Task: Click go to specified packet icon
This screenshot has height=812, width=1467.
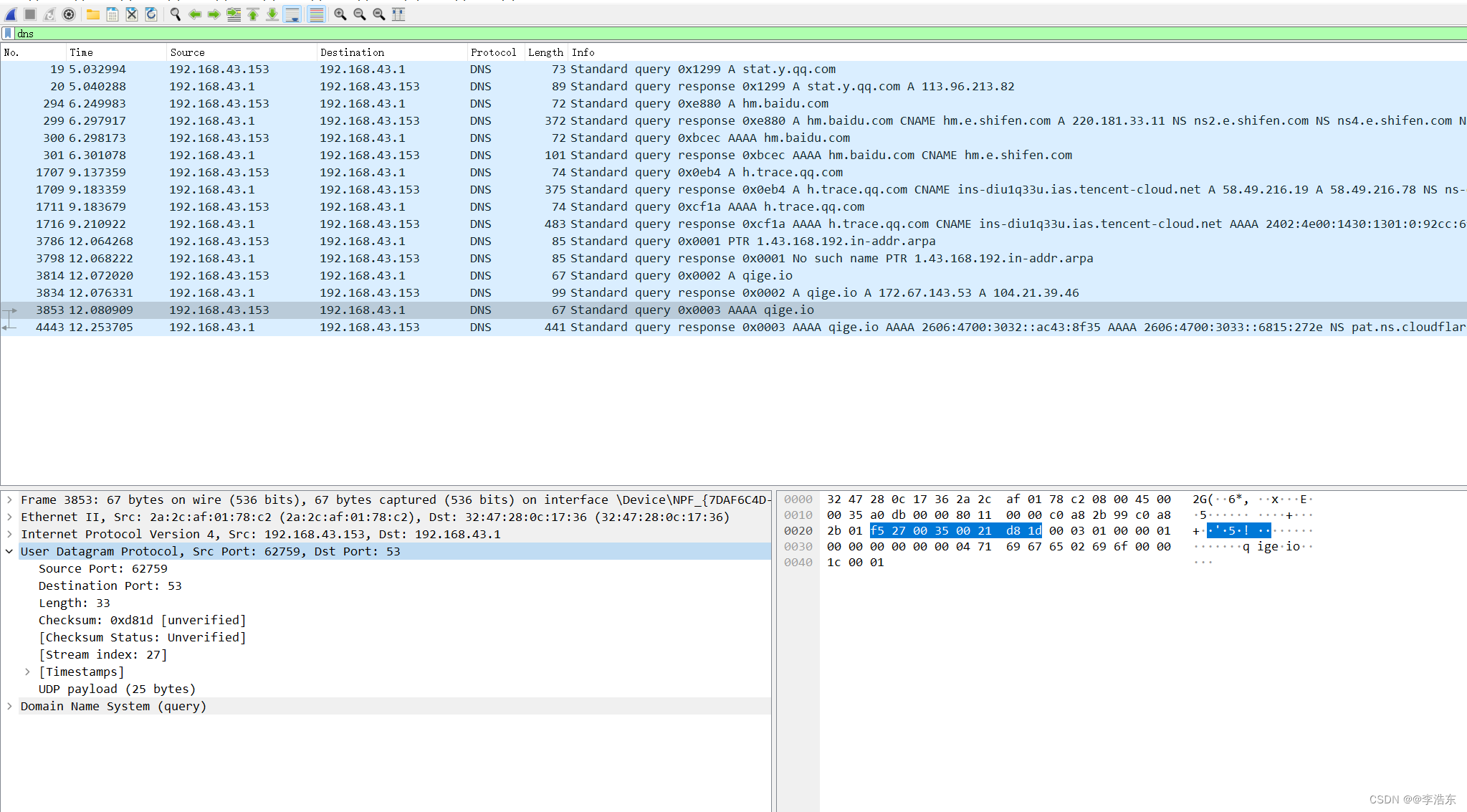Action: 234,14
